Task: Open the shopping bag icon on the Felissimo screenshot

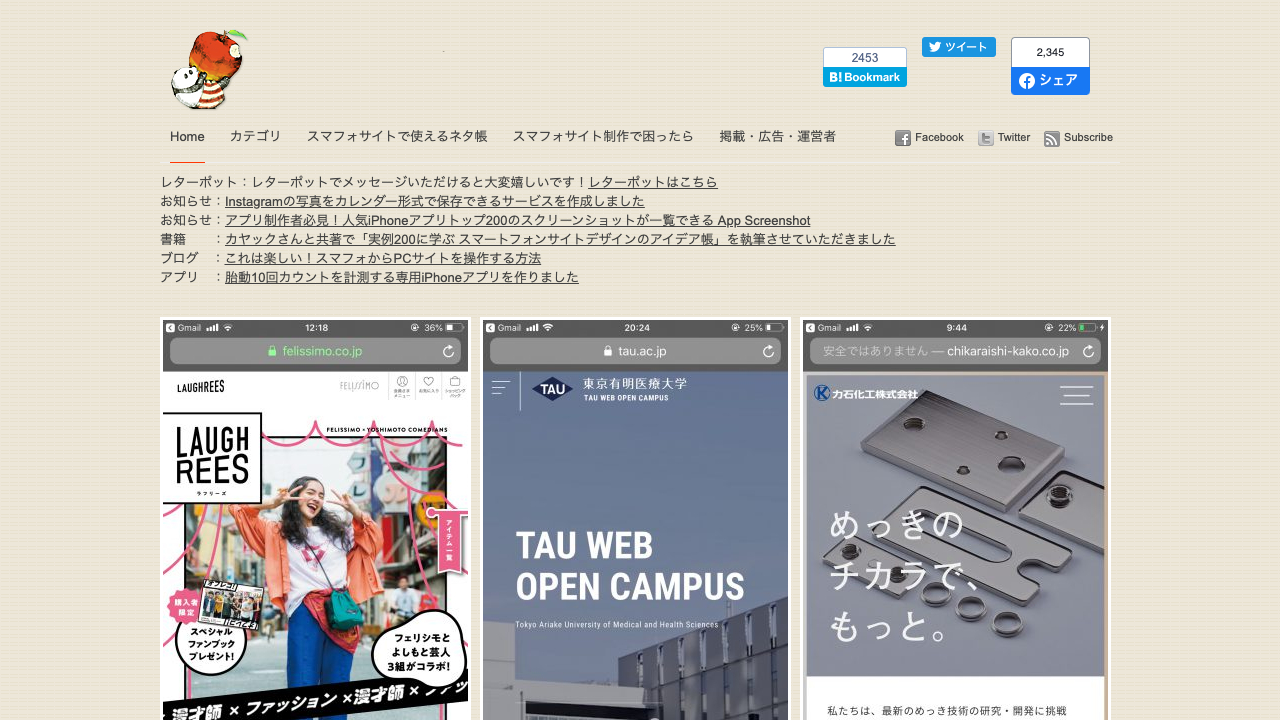Action: pyautogui.click(x=455, y=381)
